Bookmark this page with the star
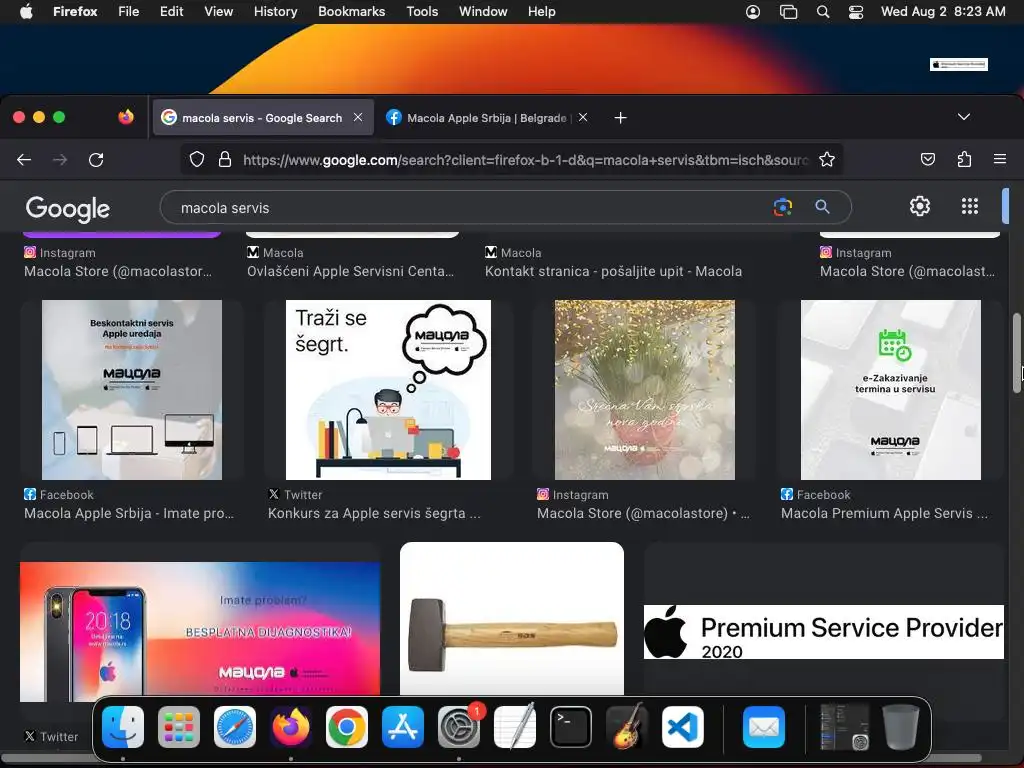This screenshot has width=1024, height=768. [x=827, y=159]
